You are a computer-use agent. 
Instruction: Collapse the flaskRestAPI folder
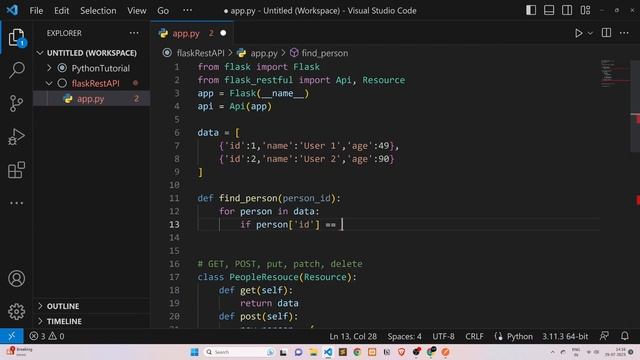coord(49,83)
